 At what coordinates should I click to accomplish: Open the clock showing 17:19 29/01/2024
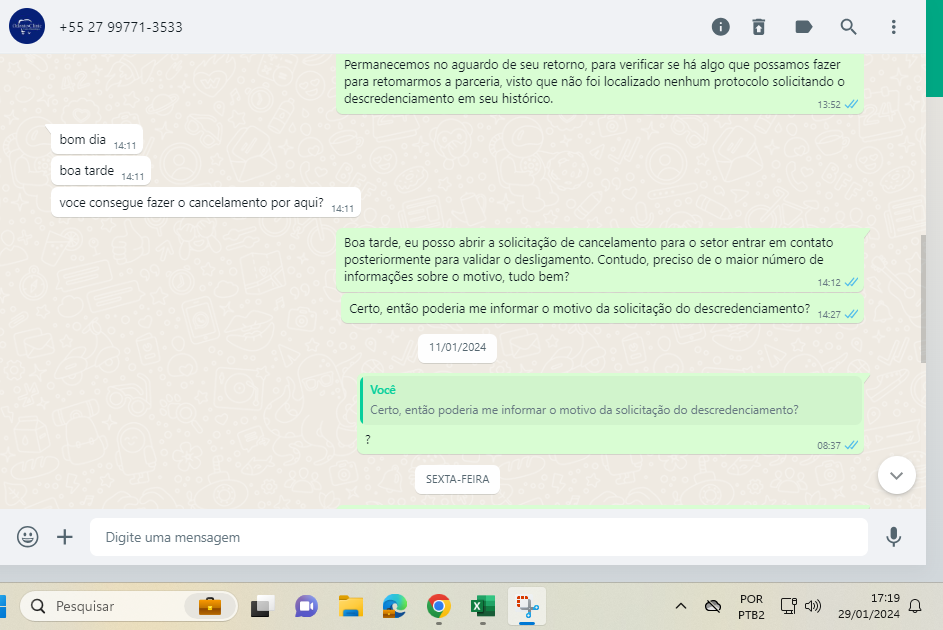click(x=869, y=606)
